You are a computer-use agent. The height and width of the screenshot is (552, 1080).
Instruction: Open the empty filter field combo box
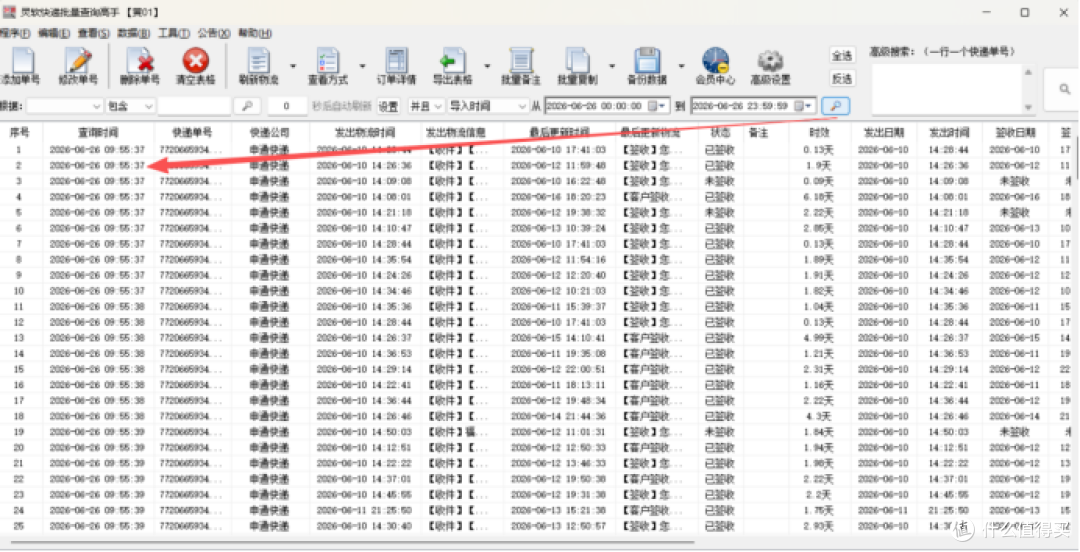tap(65, 106)
